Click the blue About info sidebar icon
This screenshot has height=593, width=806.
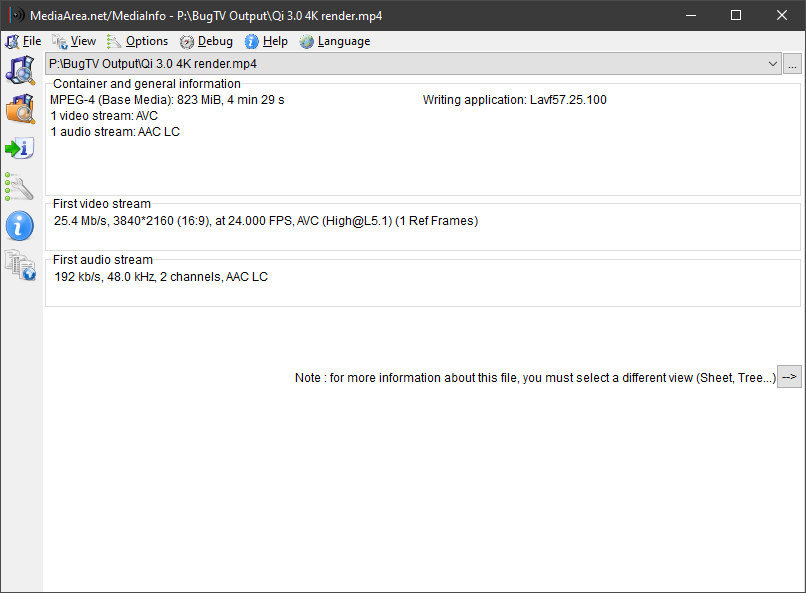click(x=20, y=225)
